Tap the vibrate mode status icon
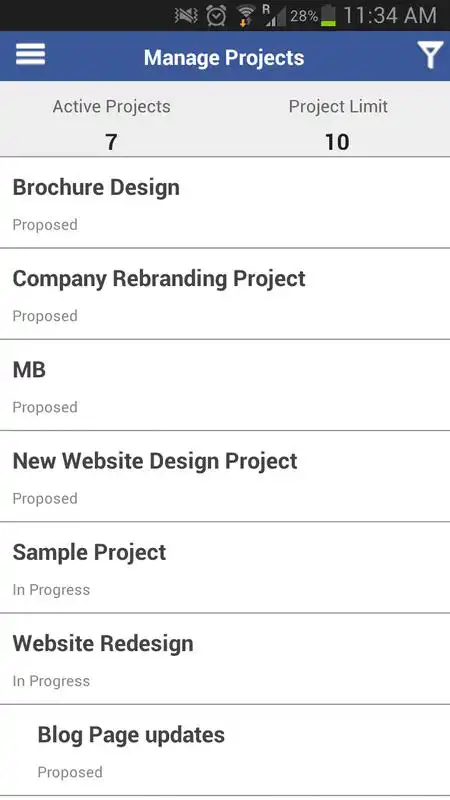450x800 pixels. click(186, 16)
